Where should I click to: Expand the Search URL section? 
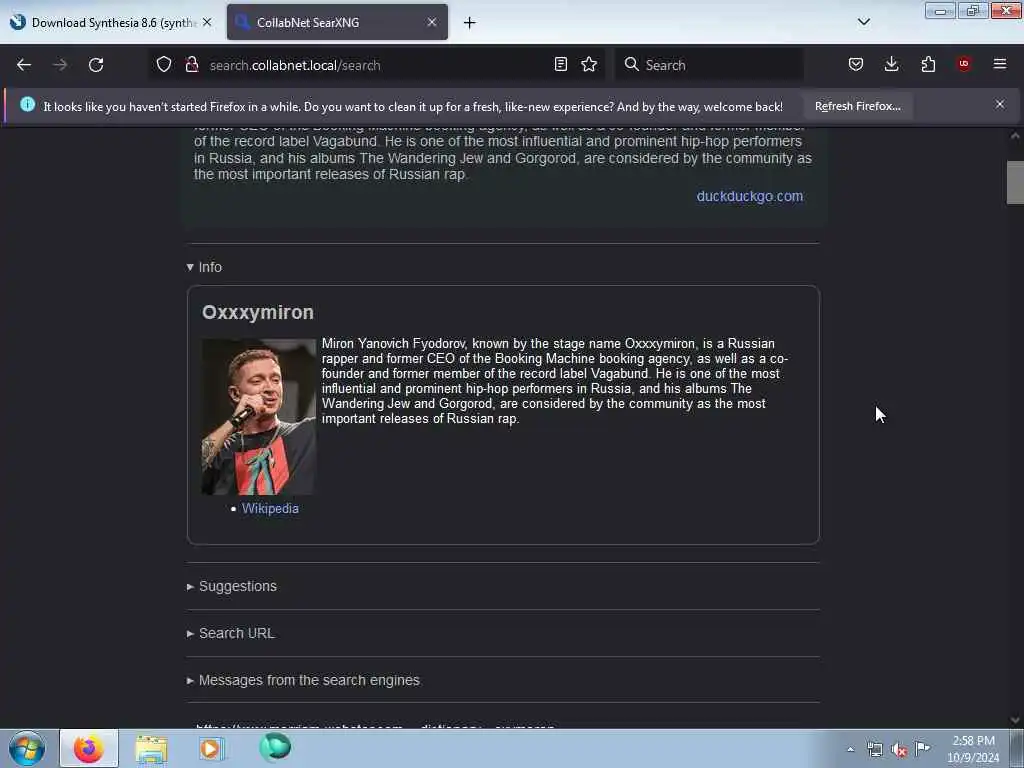point(231,633)
